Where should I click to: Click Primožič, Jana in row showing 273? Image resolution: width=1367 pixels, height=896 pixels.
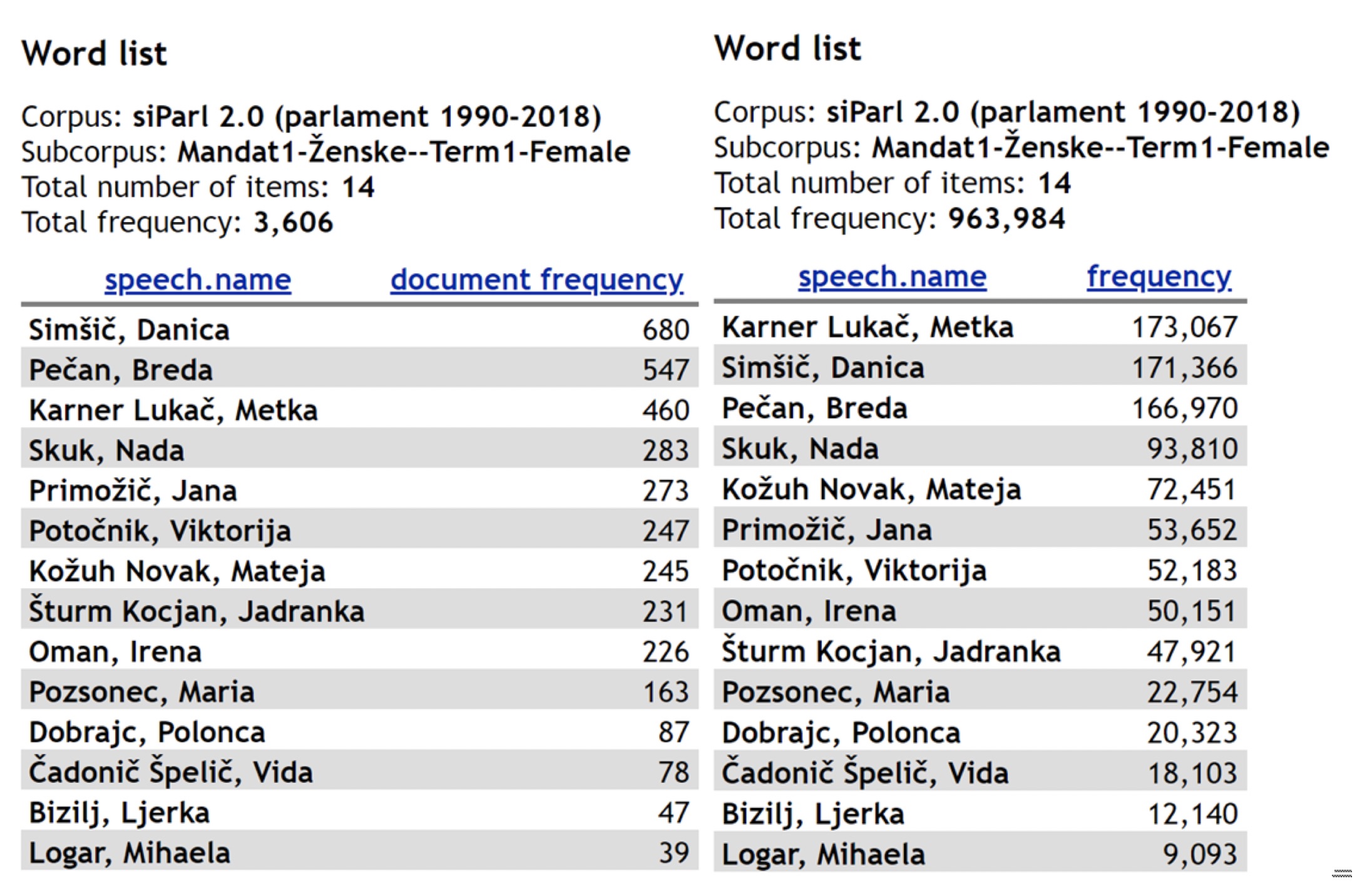[x=133, y=491]
